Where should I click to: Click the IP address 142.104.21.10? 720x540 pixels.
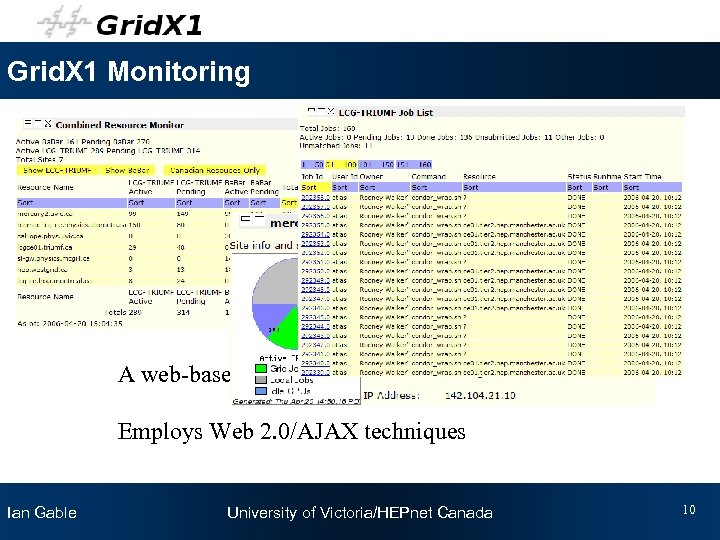[480, 395]
